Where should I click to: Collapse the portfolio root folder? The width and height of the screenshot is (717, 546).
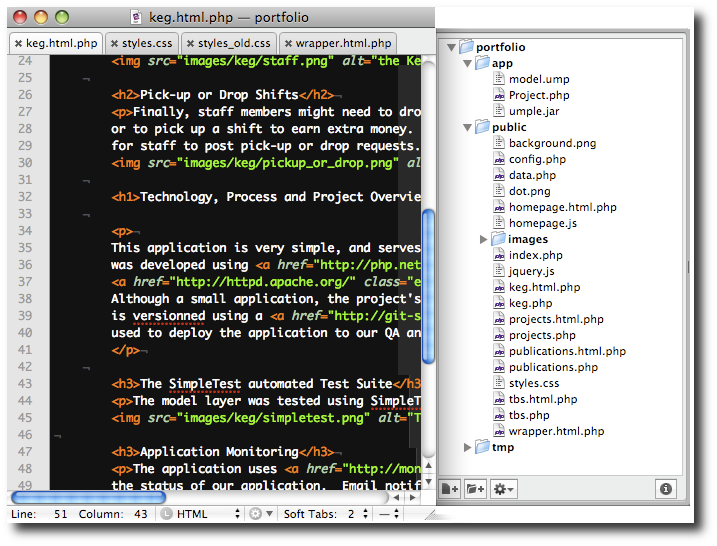point(452,47)
